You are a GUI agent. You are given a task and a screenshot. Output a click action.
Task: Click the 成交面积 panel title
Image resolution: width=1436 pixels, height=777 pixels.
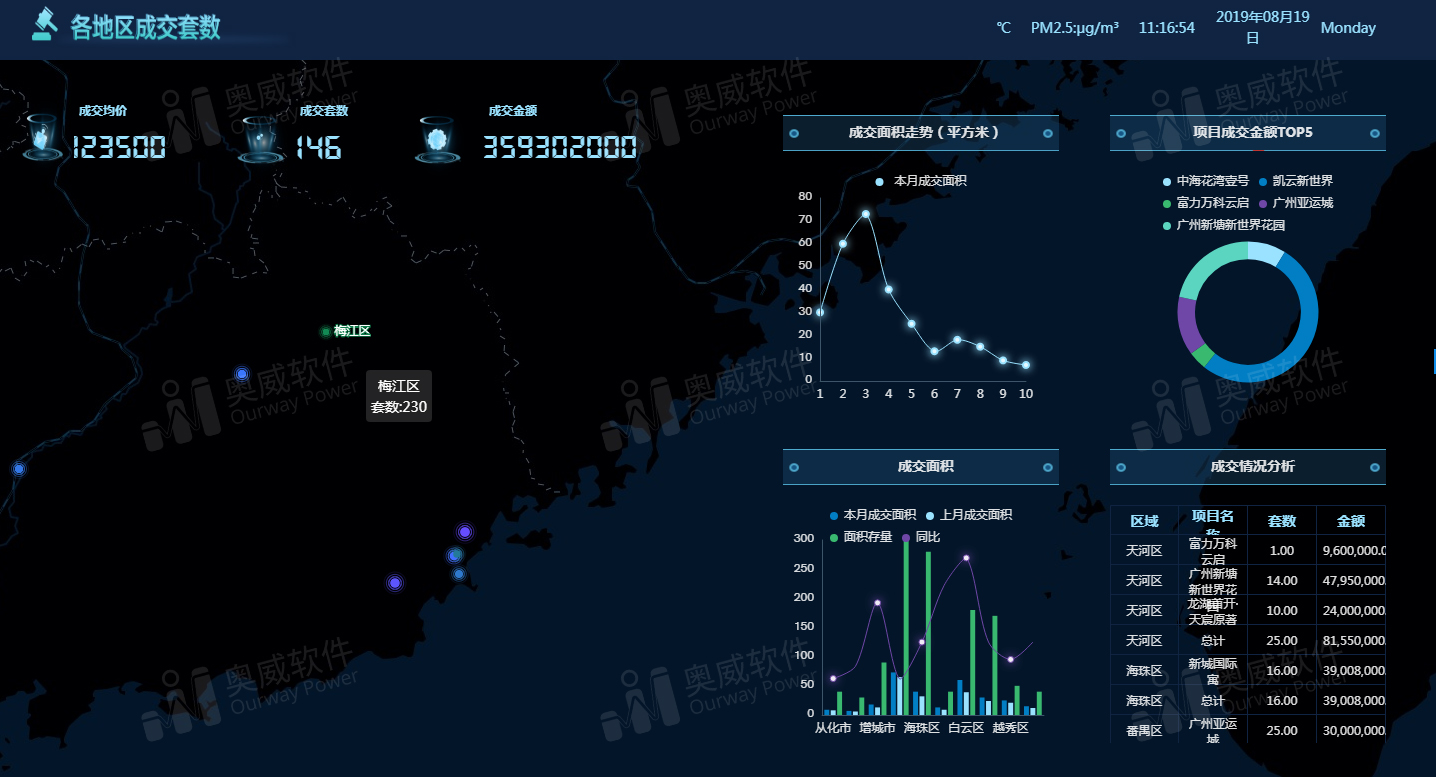coord(925,467)
